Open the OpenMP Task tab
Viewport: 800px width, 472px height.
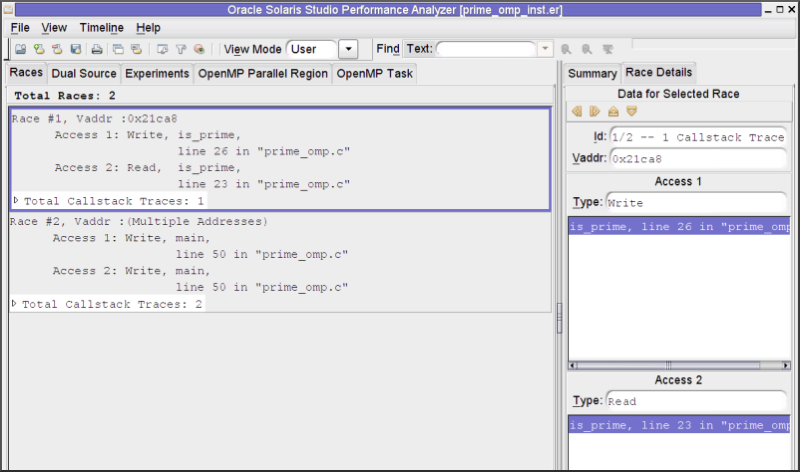(x=374, y=73)
